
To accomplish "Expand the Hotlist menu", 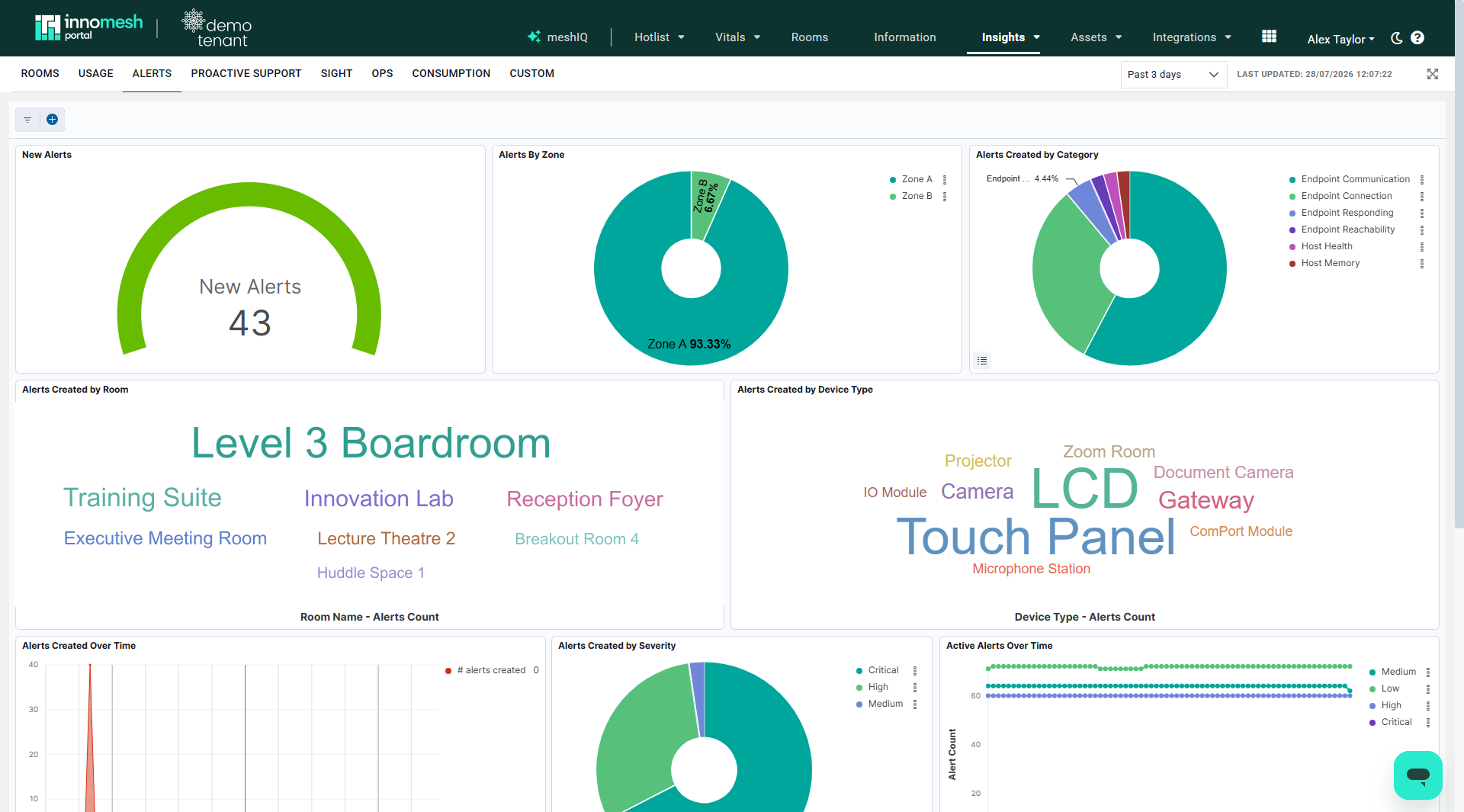I will (660, 37).
